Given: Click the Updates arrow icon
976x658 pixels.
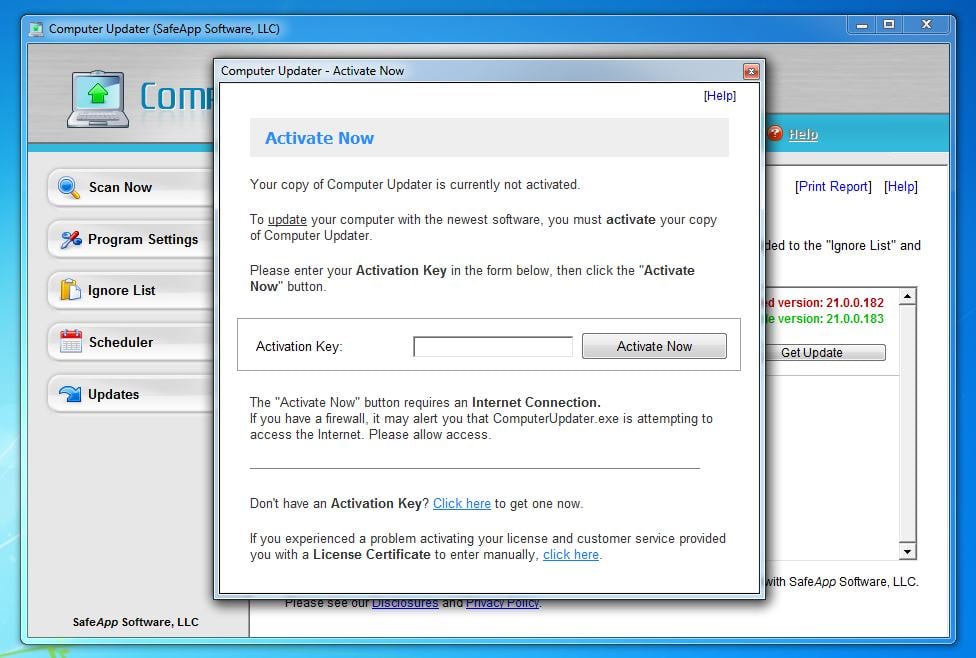Looking at the screenshot, I should (x=70, y=394).
